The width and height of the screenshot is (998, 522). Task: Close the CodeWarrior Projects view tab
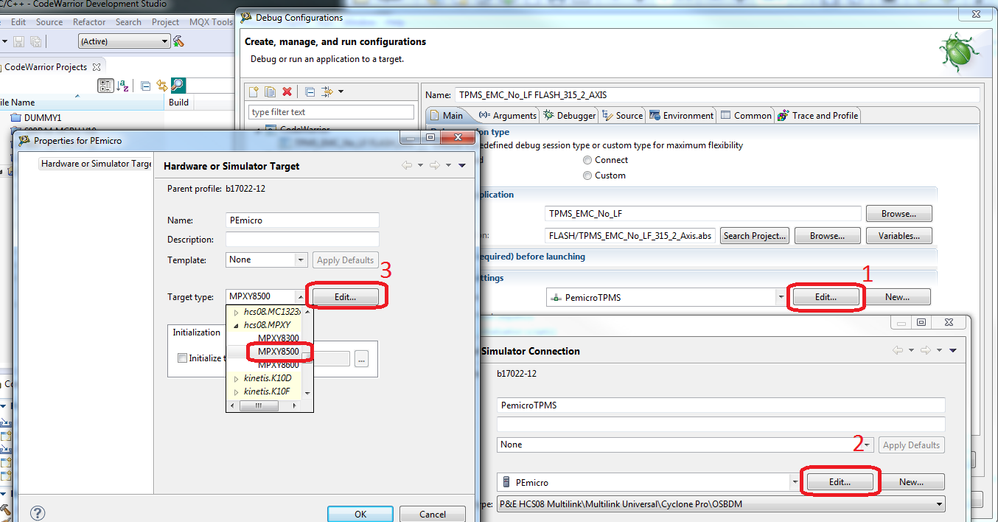[x=97, y=67]
